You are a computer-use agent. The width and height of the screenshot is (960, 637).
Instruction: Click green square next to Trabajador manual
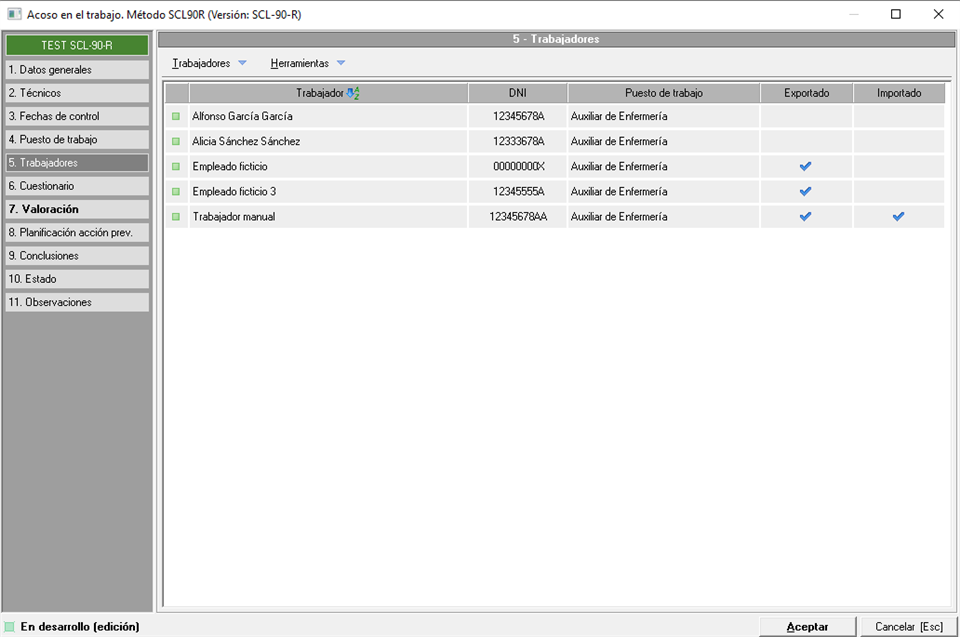(176, 216)
